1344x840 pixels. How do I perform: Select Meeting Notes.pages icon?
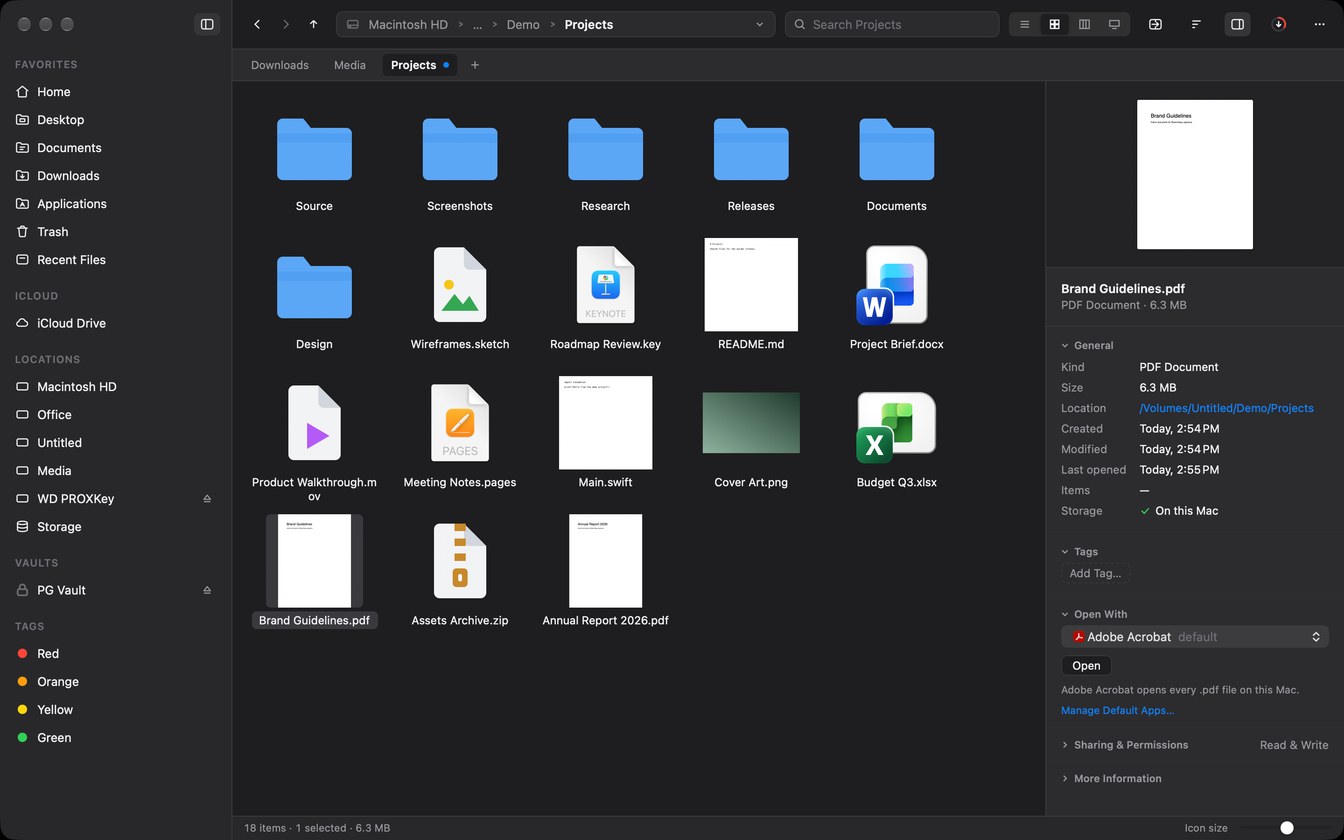(460, 423)
